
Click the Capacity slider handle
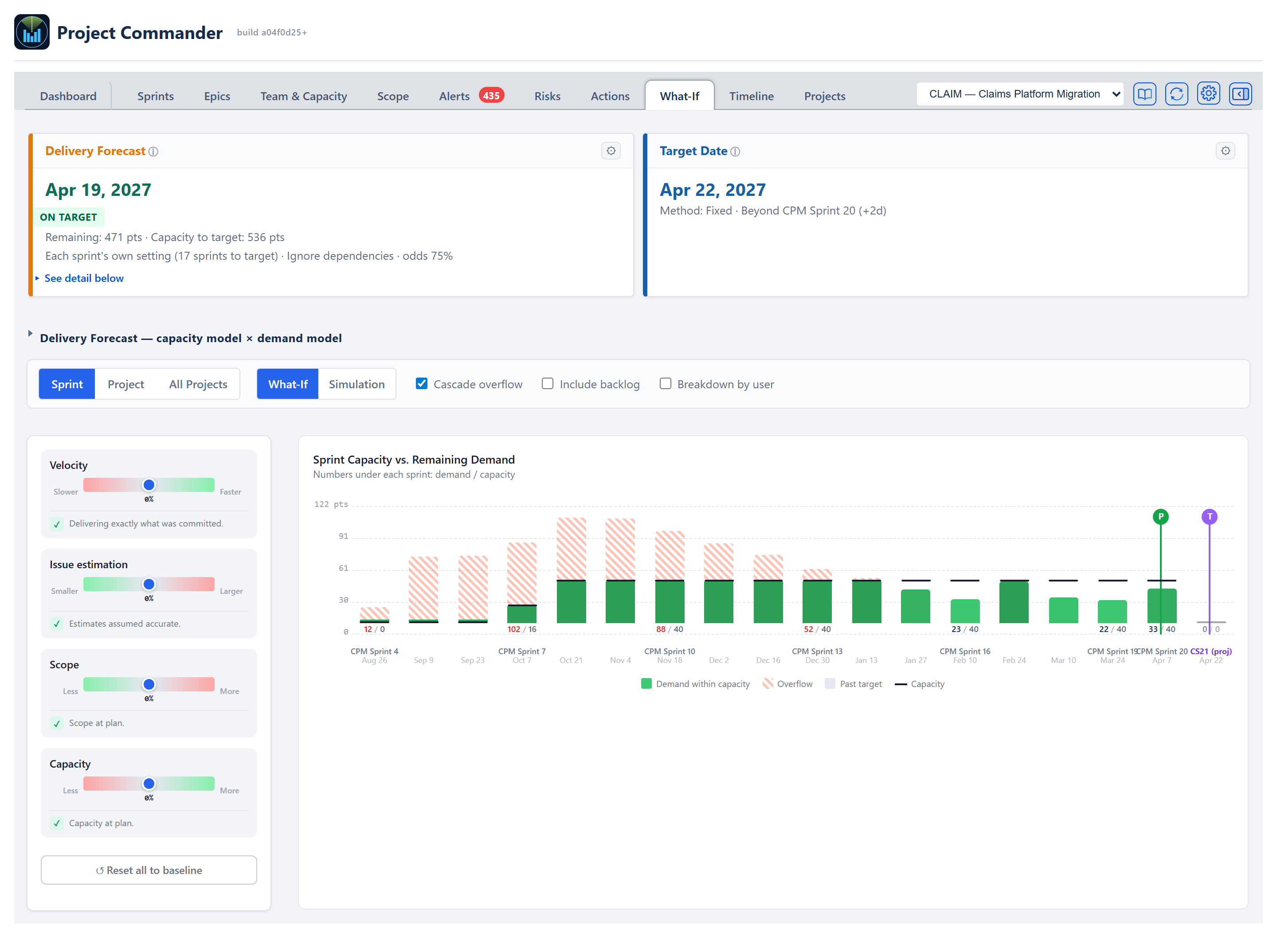pos(149,784)
